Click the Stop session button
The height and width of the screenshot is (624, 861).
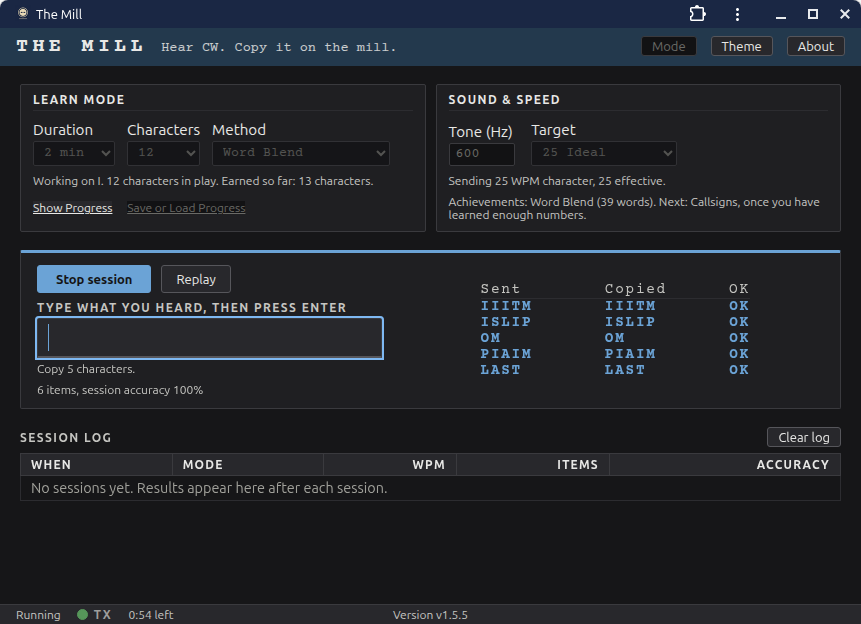point(94,279)
